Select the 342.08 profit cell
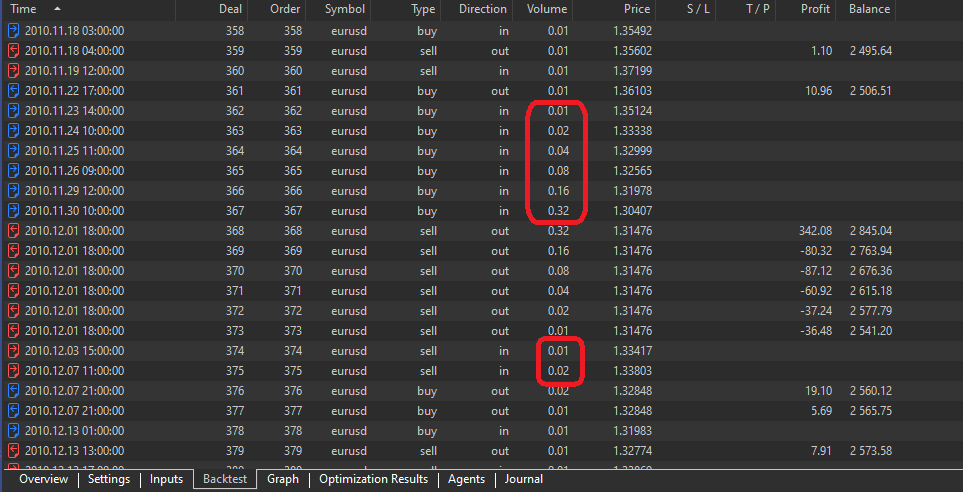 tap(814, 231)
